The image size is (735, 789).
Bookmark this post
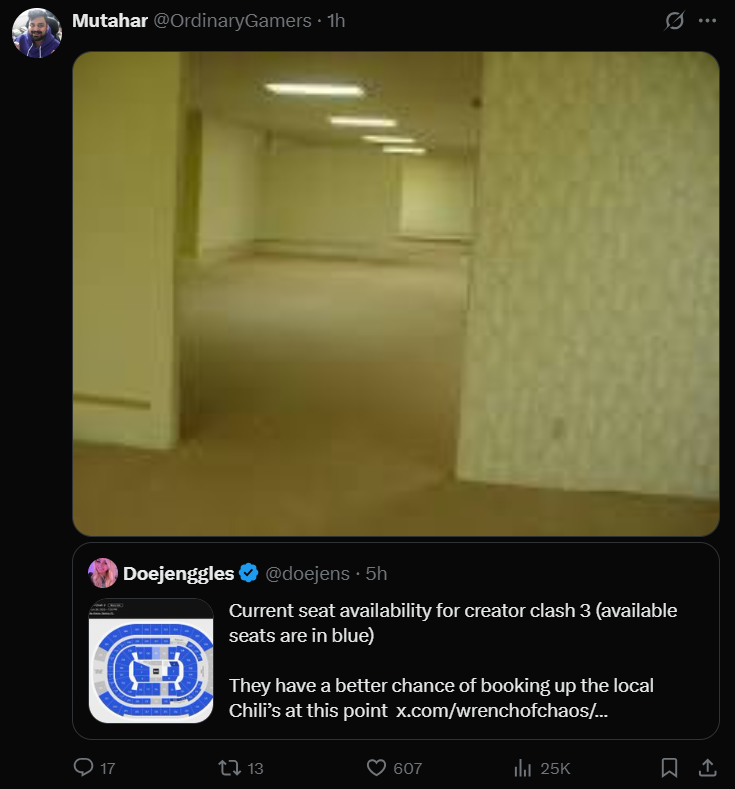(669, 768)
